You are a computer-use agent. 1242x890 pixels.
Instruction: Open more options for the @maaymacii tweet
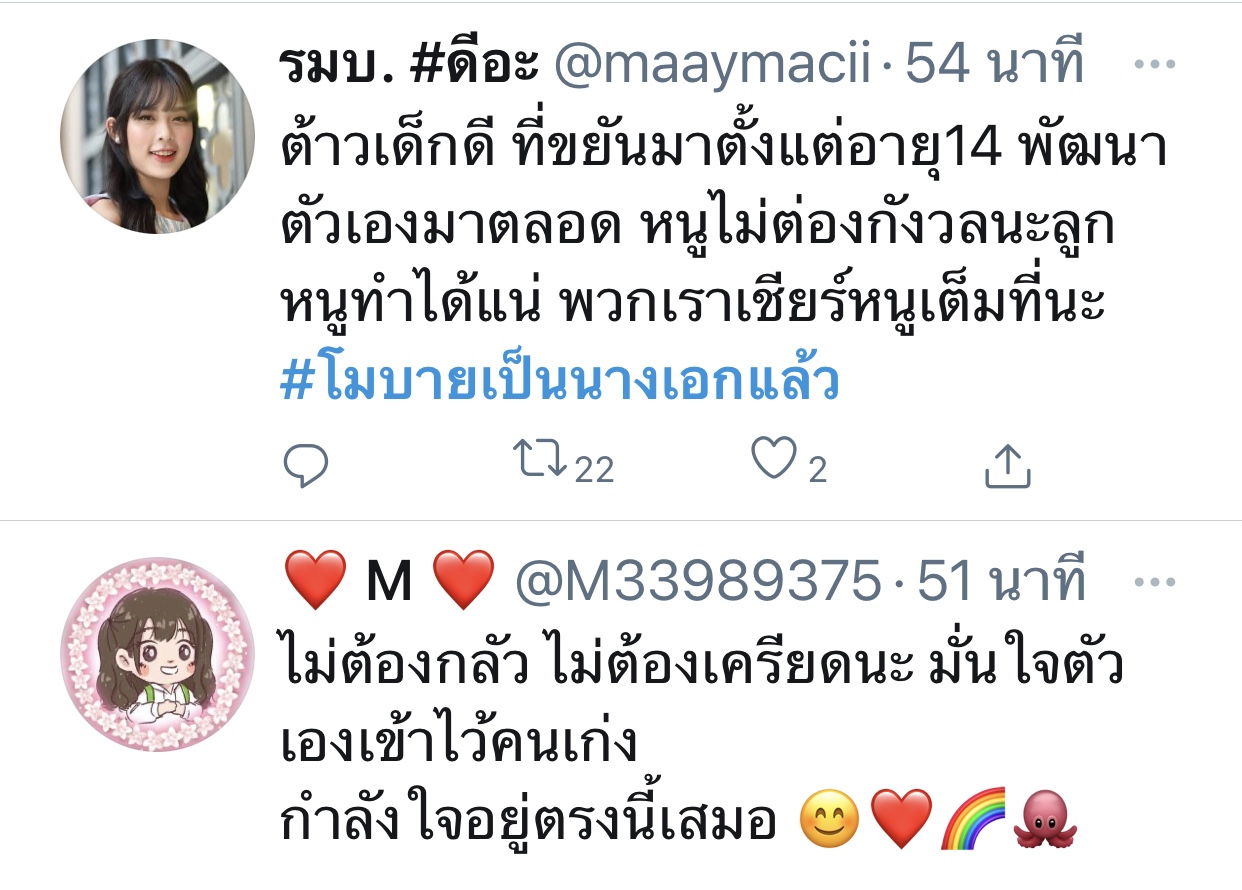pos(1157,65)
